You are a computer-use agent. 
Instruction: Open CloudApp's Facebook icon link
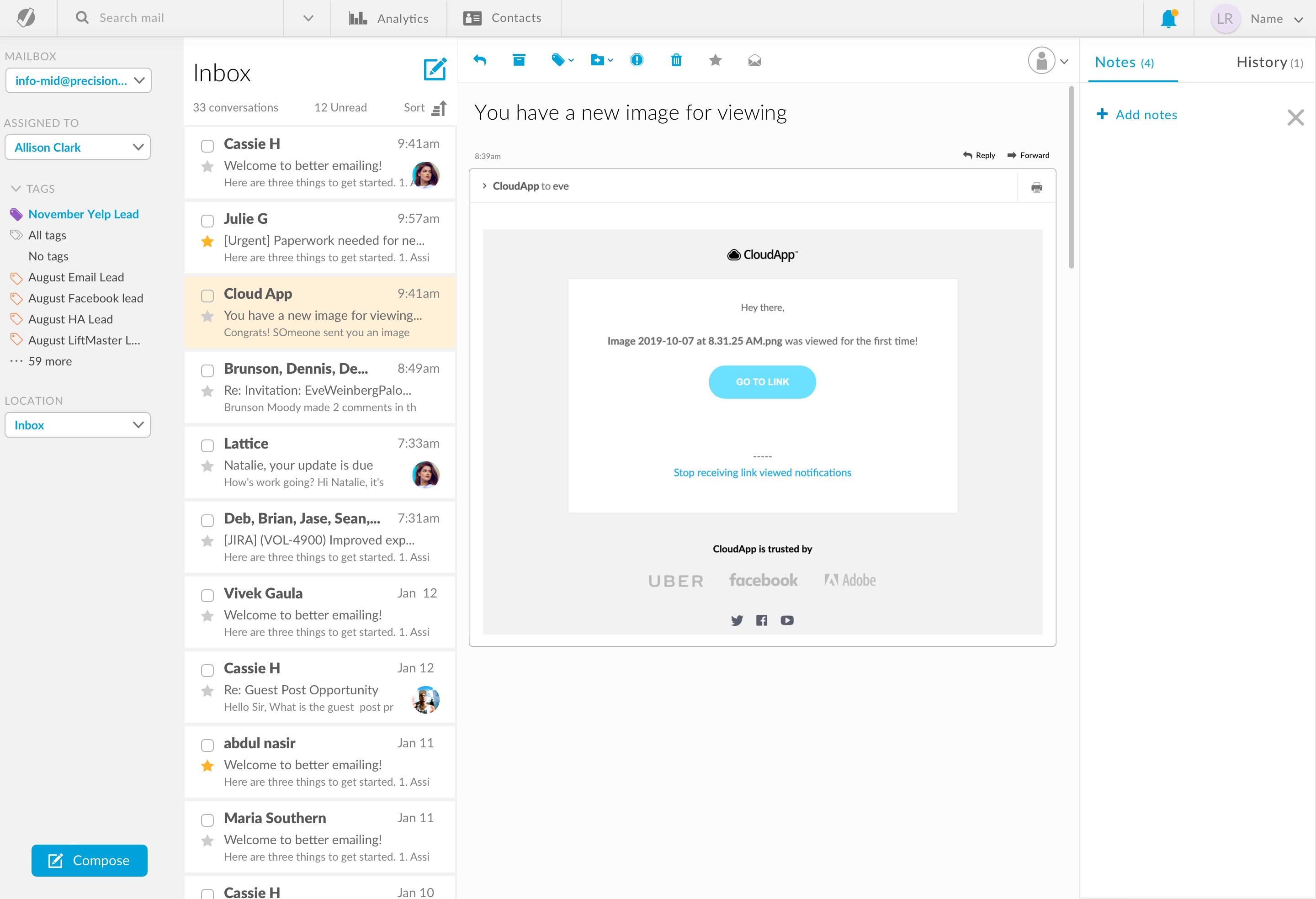pos(762,620)
